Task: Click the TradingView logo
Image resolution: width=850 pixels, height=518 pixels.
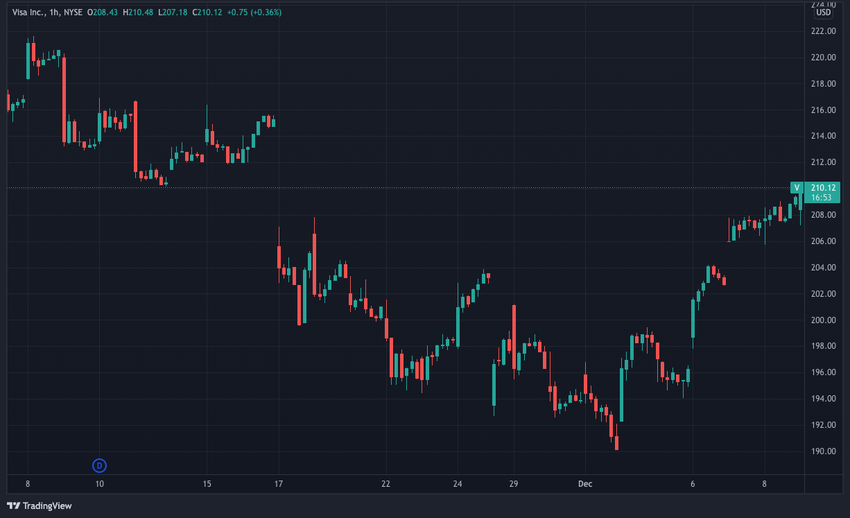Action: pyautogui.click(x=40, y=506)
